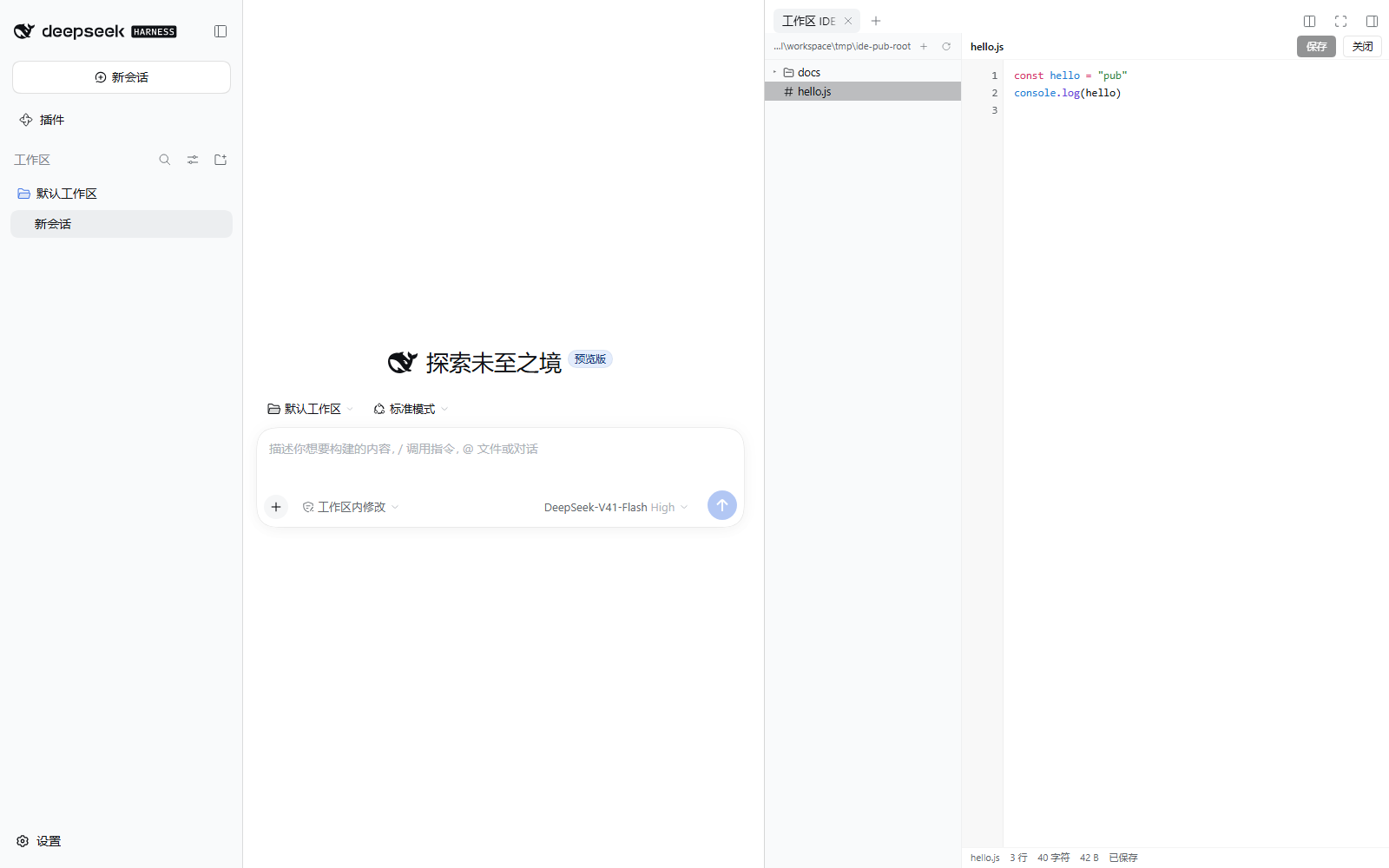The image size is (1389, 868).
Task: Open DeepSeek-V41-Flash model dropdown
Action: tap(616, 507)
